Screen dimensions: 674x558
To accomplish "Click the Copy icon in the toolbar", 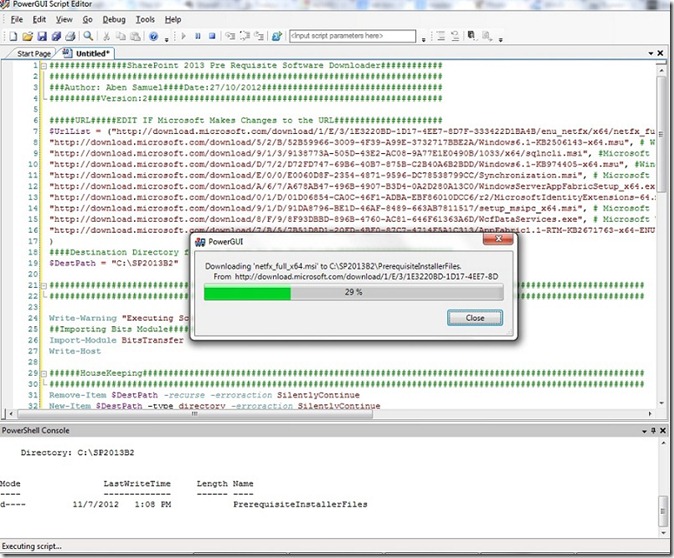I will point(121,37).
